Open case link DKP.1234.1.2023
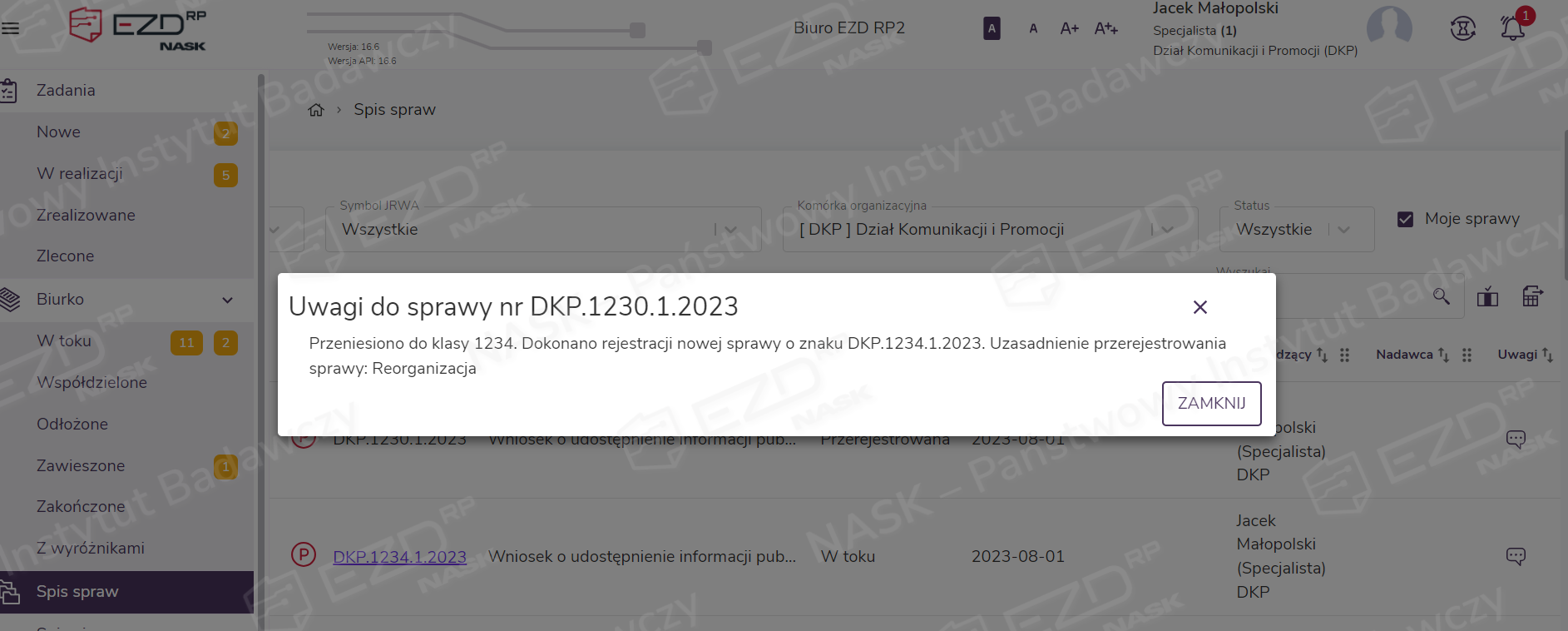The width and height of the screenshot is (1568, 631). (399, 557)
